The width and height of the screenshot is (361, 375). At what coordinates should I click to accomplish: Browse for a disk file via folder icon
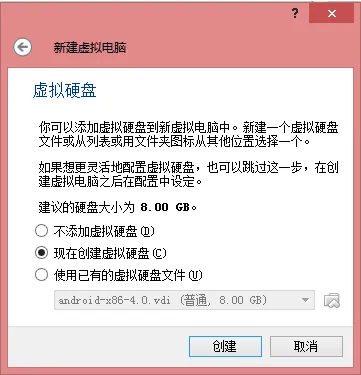[332, 300]
